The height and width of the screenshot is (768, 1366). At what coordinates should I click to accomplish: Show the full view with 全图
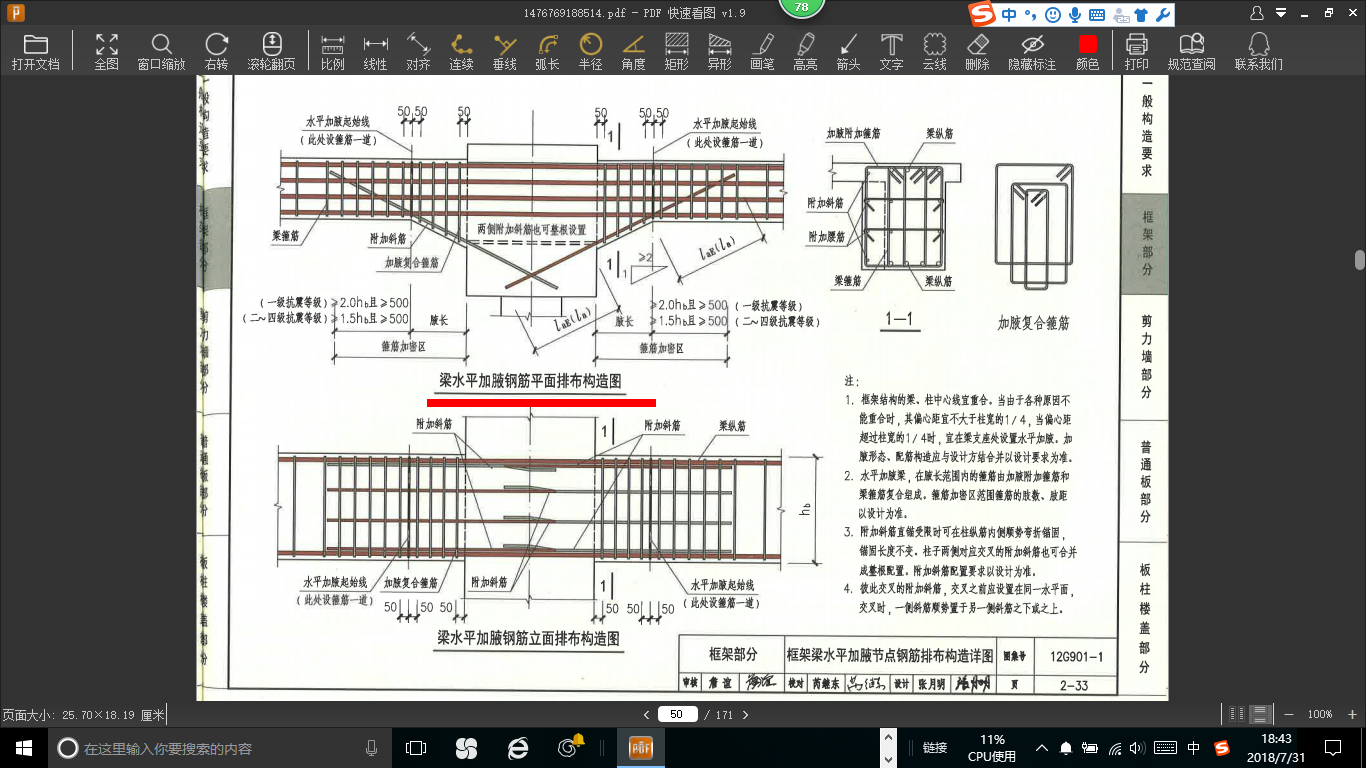(107, 52)
